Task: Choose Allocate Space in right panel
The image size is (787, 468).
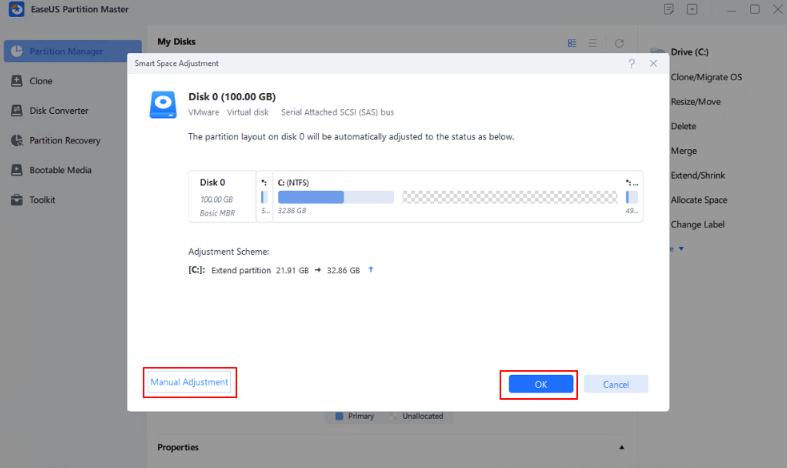Action: tap(699, 200)
